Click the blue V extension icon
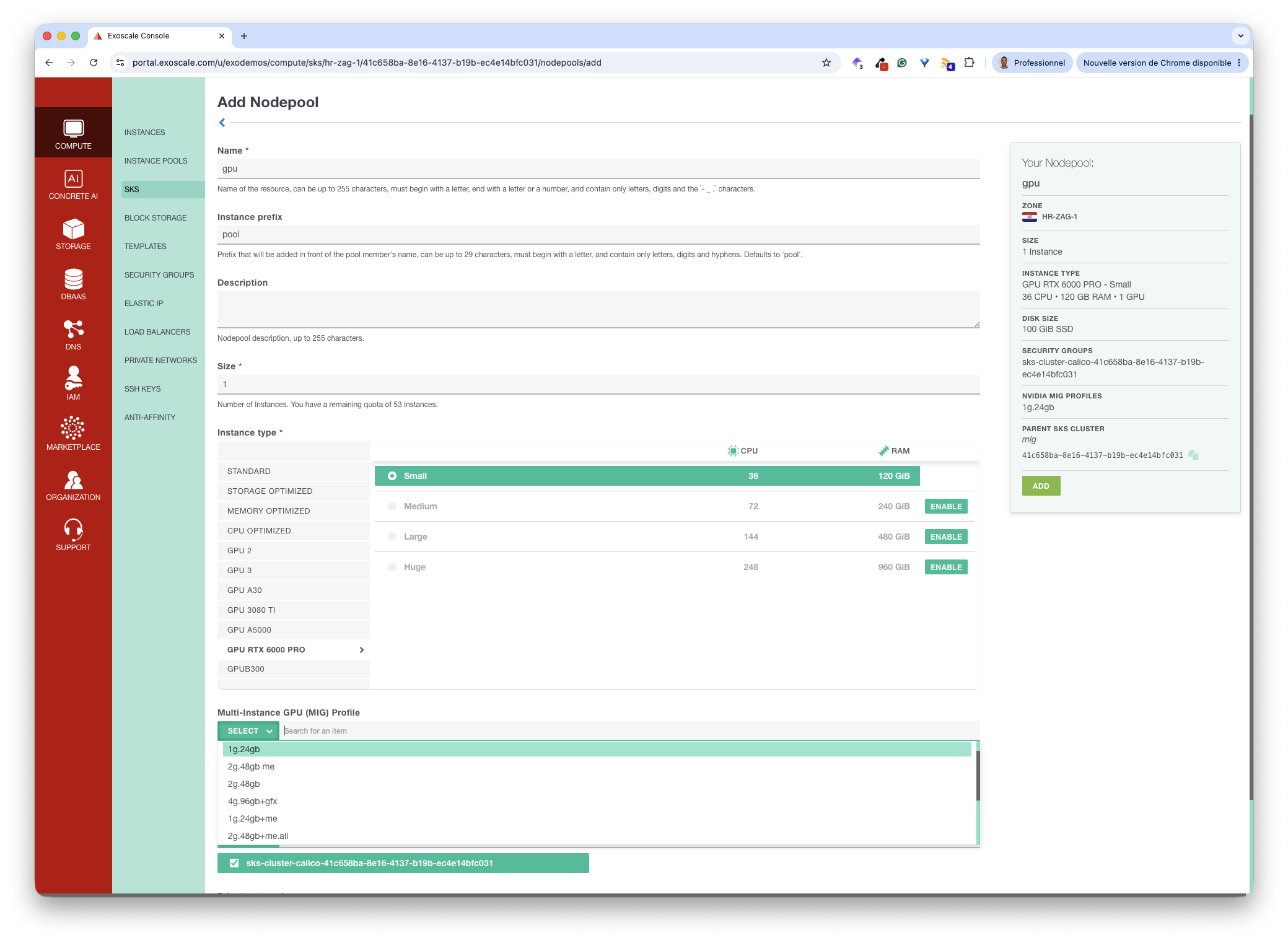Screen dimensions: 1288x943 tap(924, 63)
